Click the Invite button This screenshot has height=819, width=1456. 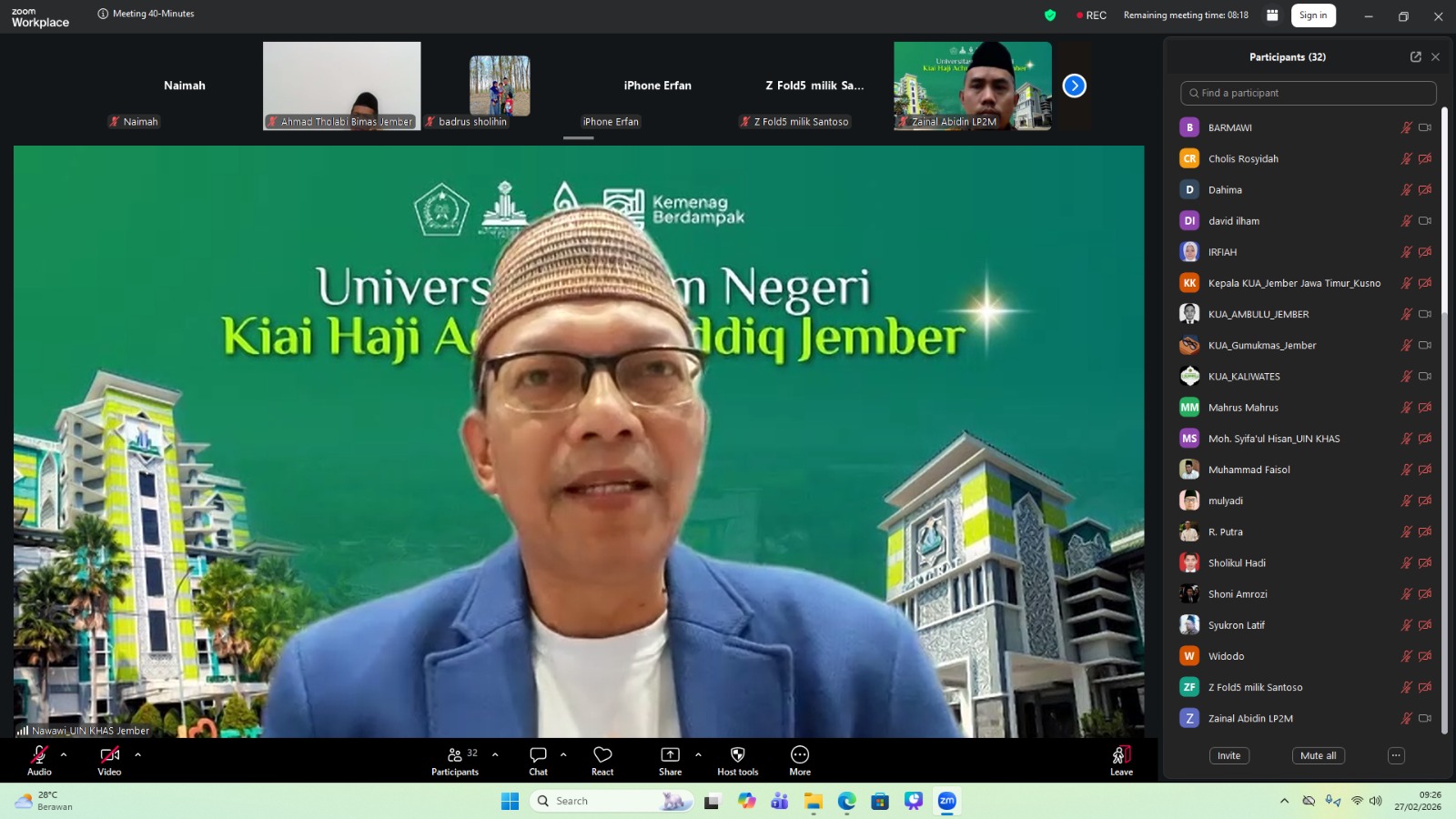(1228, 755)
